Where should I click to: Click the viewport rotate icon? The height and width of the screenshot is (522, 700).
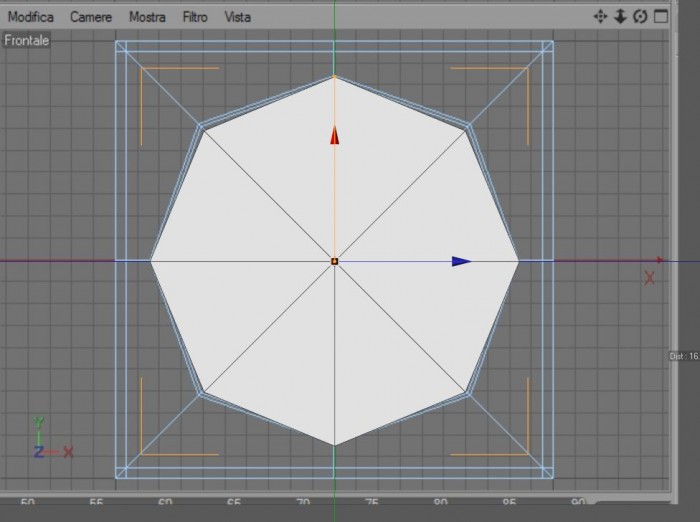click(x=640, y=17)
